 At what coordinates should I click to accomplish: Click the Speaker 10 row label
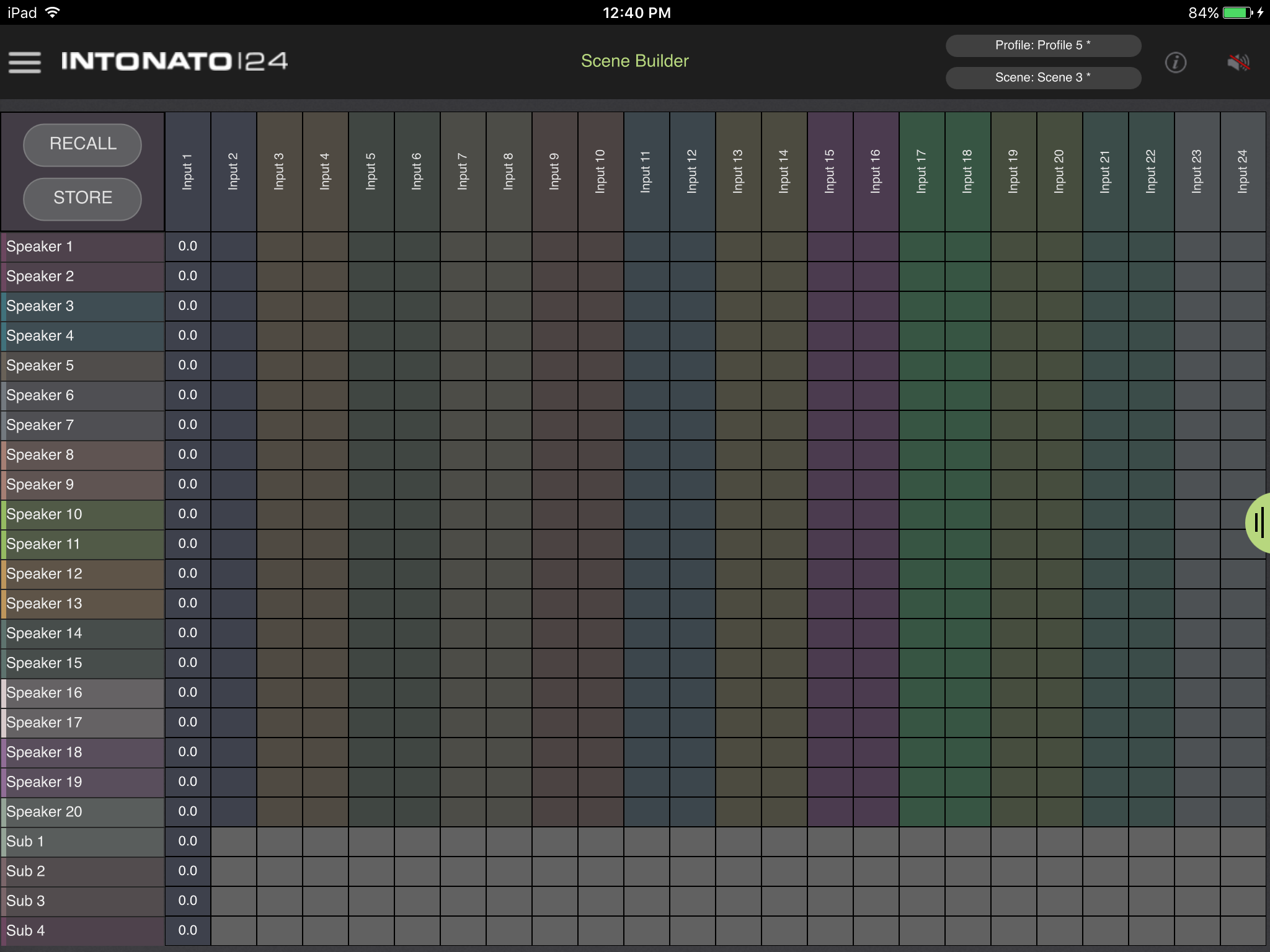pyautogui.click(x=82, y=514)
